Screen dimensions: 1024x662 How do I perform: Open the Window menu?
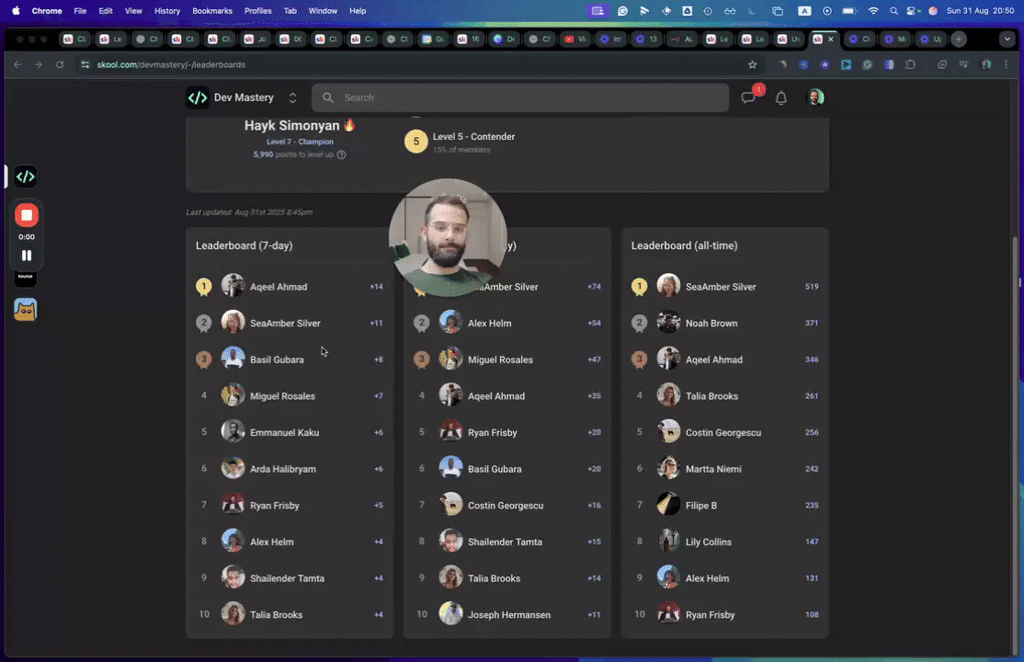(323, 11)
